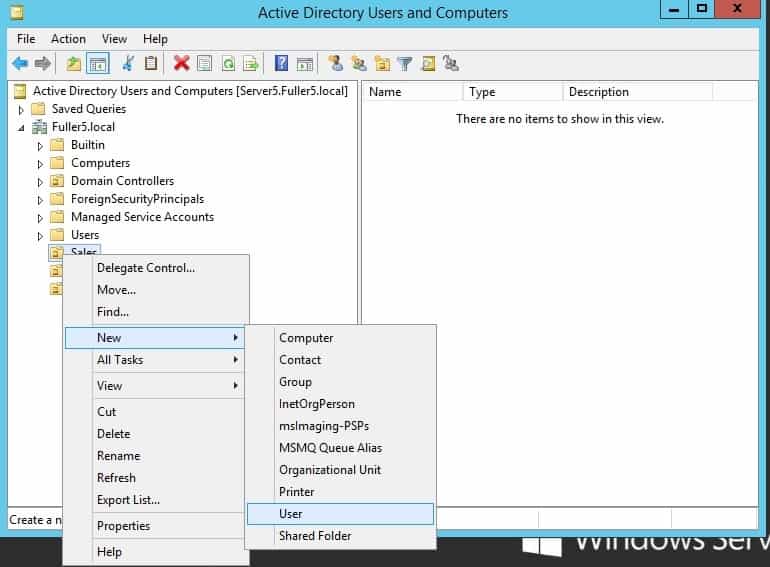Sort by the Description column header
Viewport: 770px width, 567px height.
637,92
